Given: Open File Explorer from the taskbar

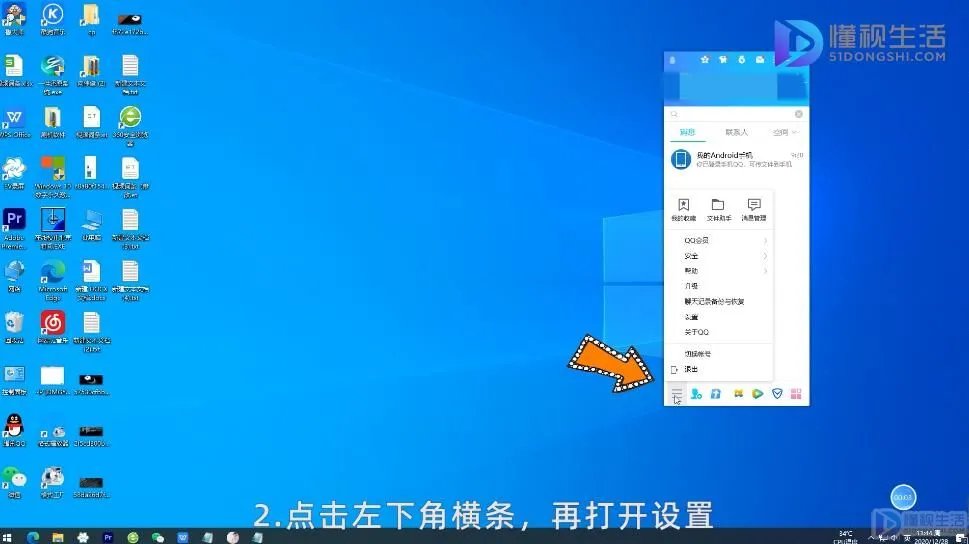Looking at the screenshot, I should point(58,537).
